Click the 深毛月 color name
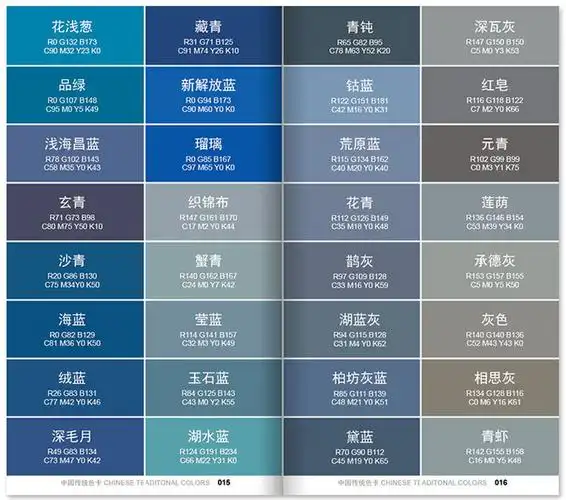The height and width of the screenshot is (500, 566). (72, 436)
